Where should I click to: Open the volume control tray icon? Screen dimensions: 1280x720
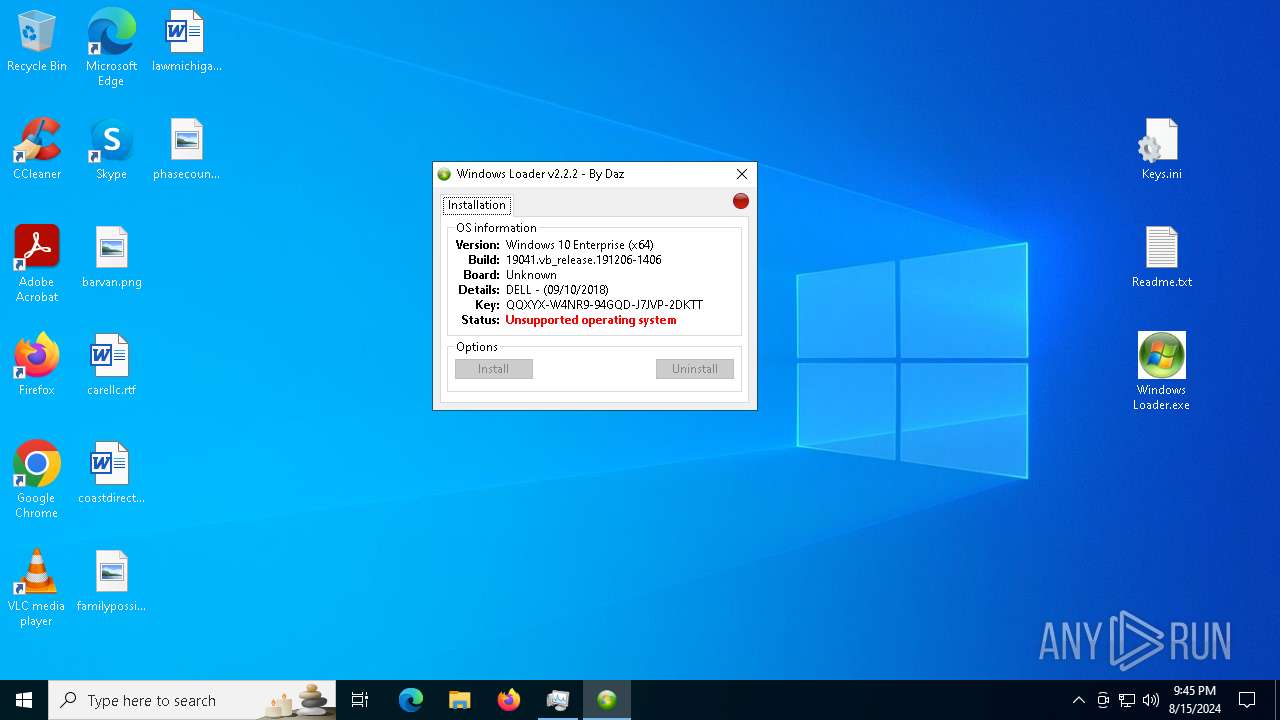click(x=1151, y=700)
